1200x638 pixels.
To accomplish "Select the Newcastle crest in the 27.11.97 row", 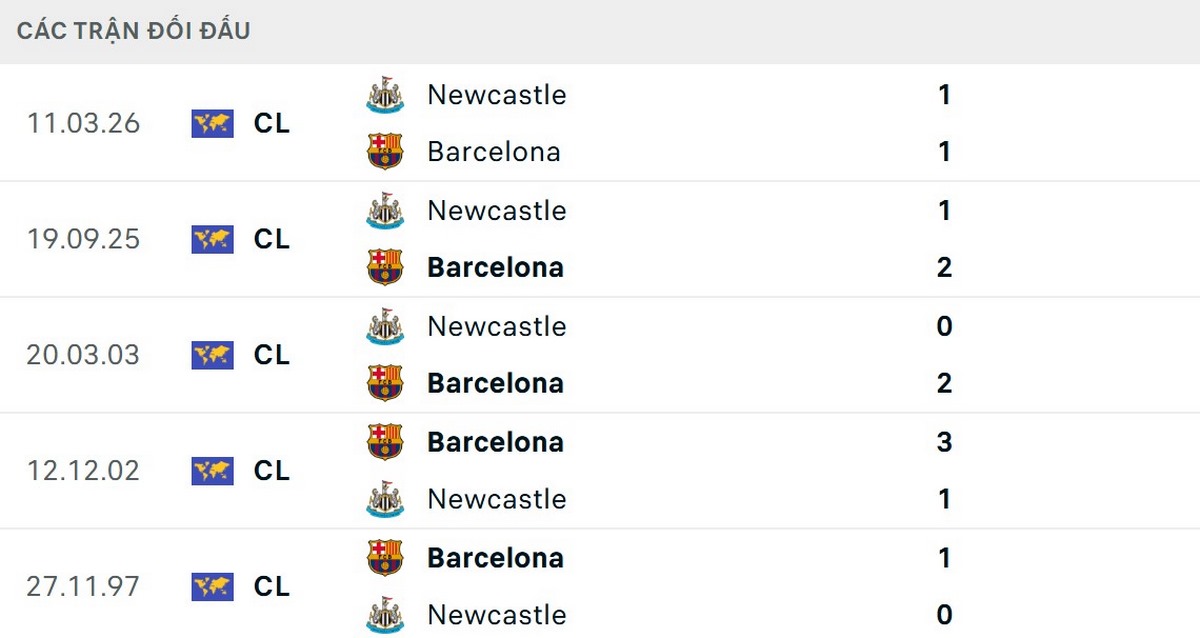I will point(385,614).
